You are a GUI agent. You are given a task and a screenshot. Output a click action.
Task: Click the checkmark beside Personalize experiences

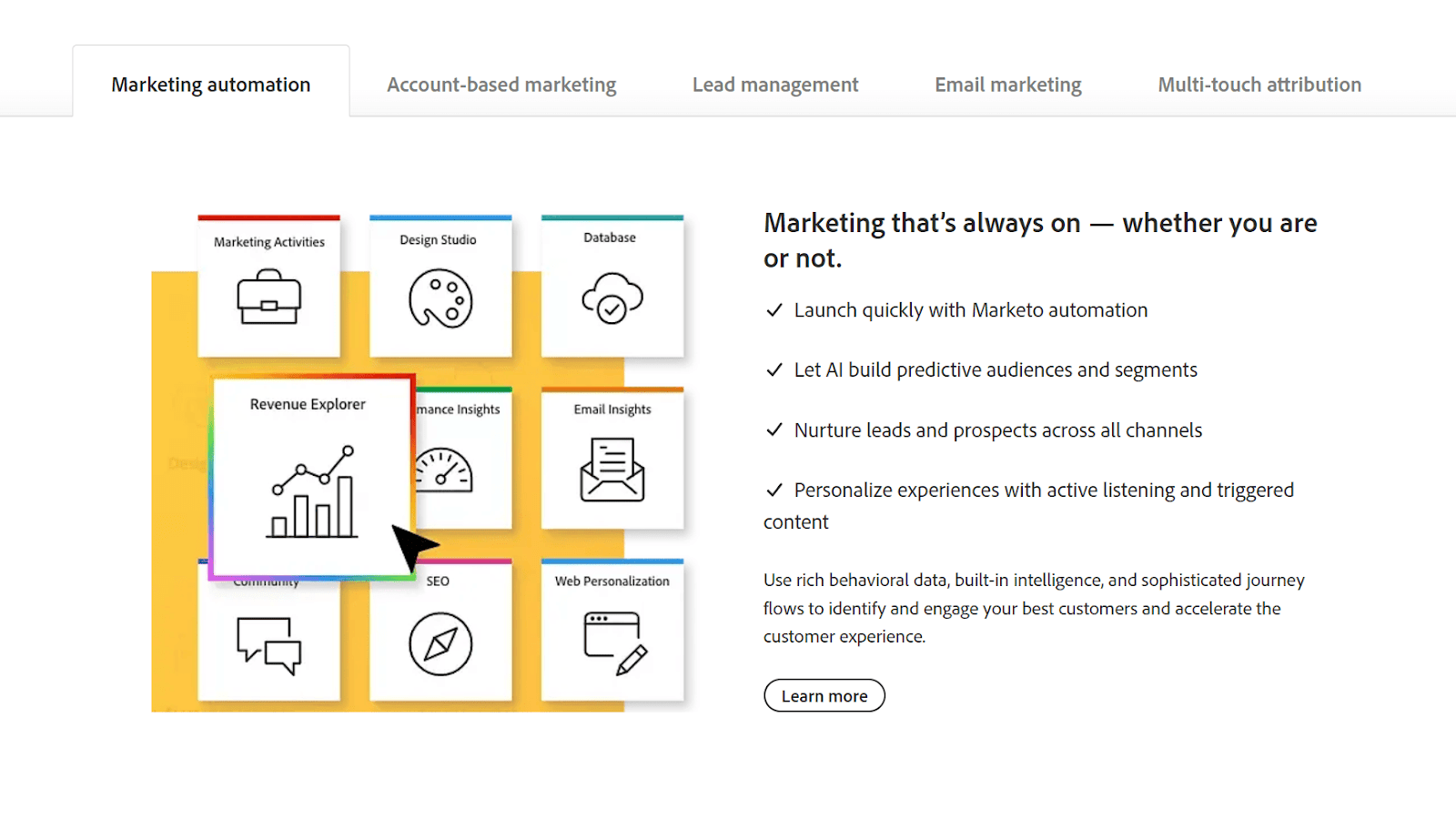click(x=774, y=490)
